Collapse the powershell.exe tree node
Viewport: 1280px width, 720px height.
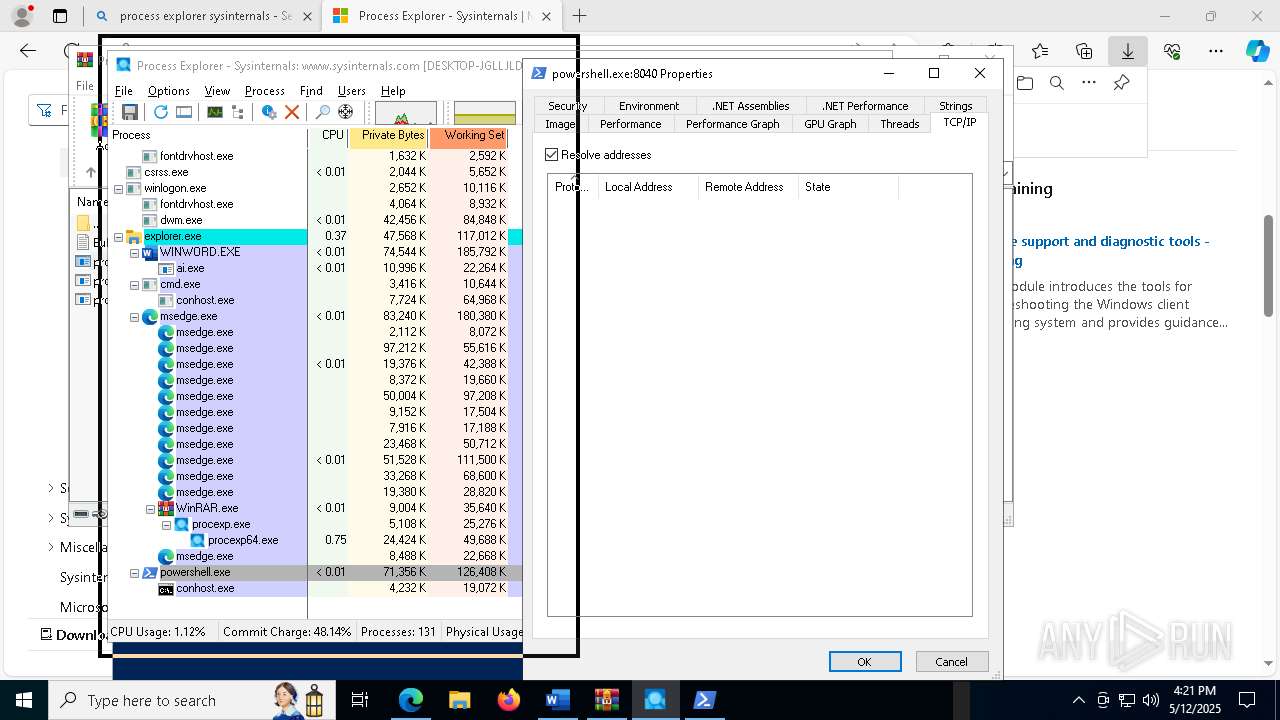[134, 573]
